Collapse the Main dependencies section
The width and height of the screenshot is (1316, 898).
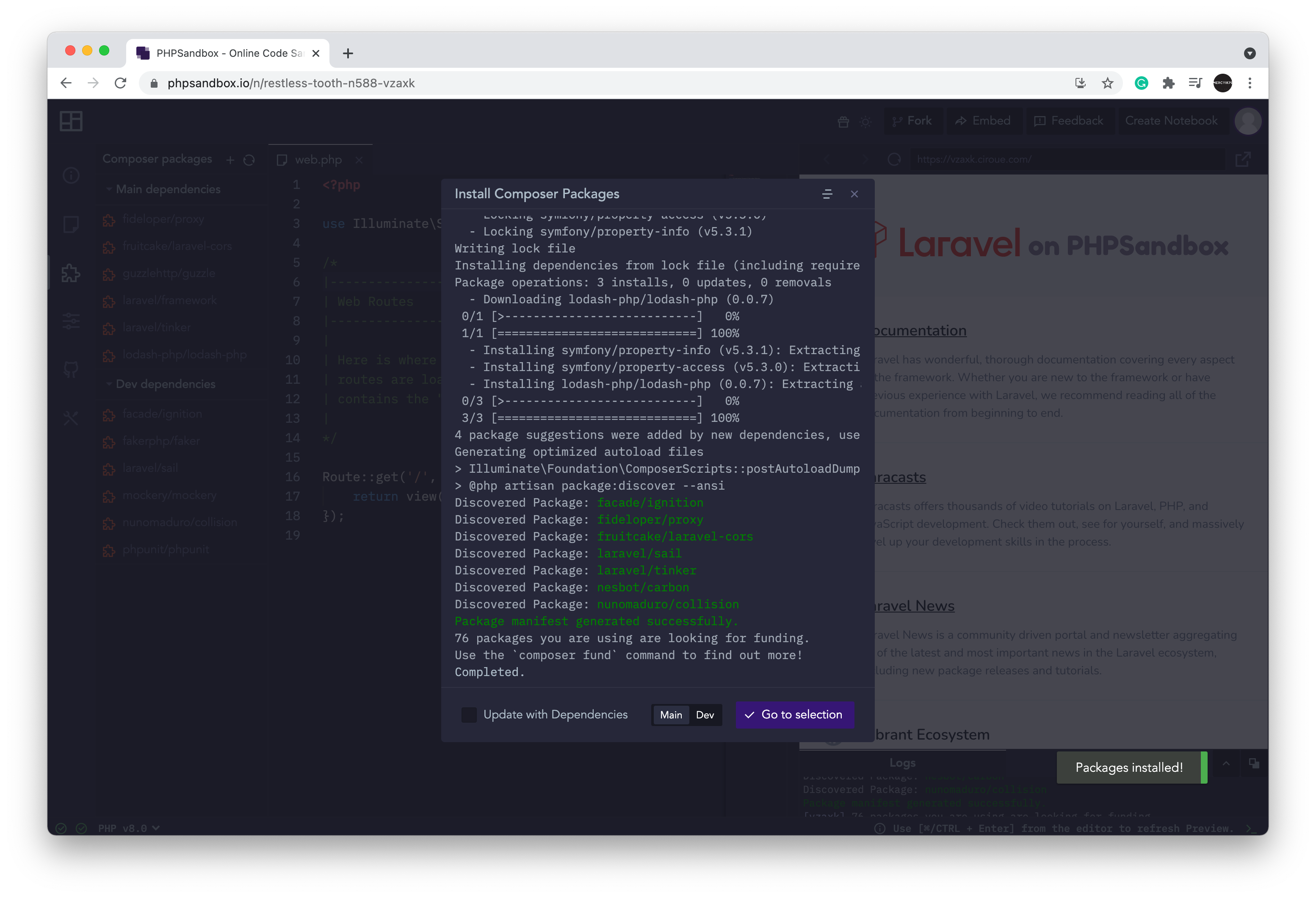coord(109,189)
